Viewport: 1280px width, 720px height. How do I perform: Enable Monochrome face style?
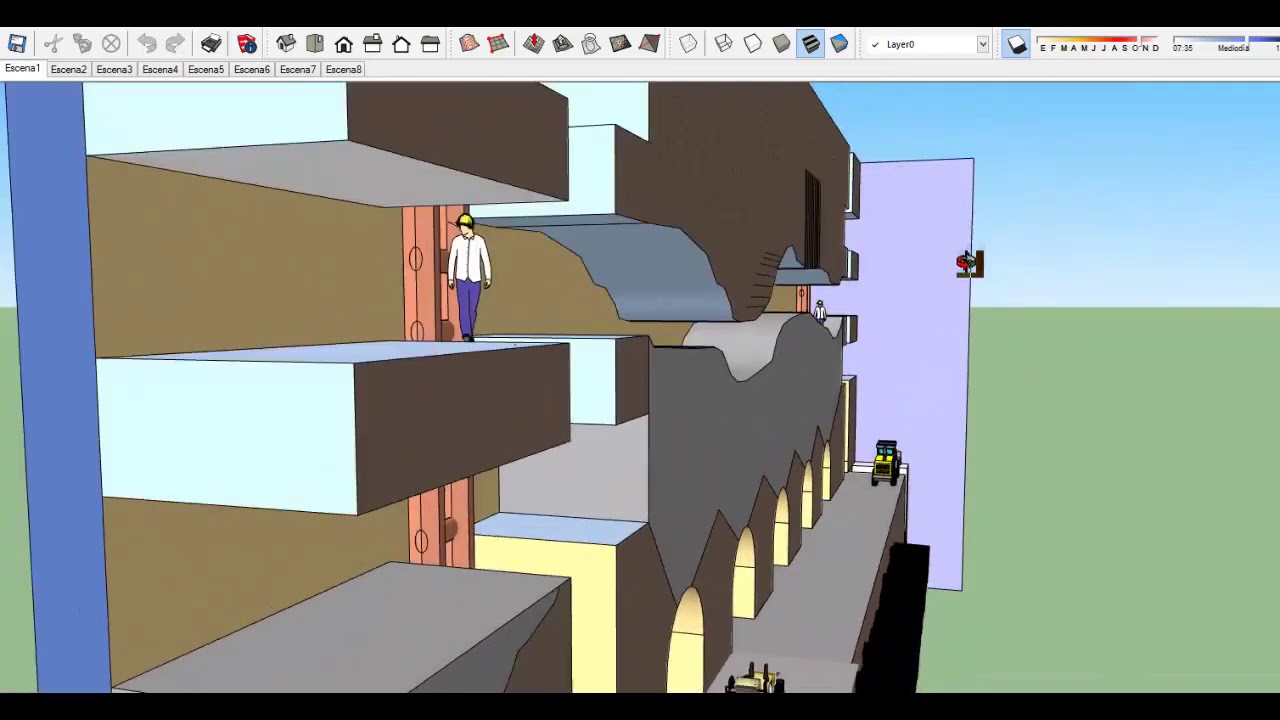pos(839,44)
